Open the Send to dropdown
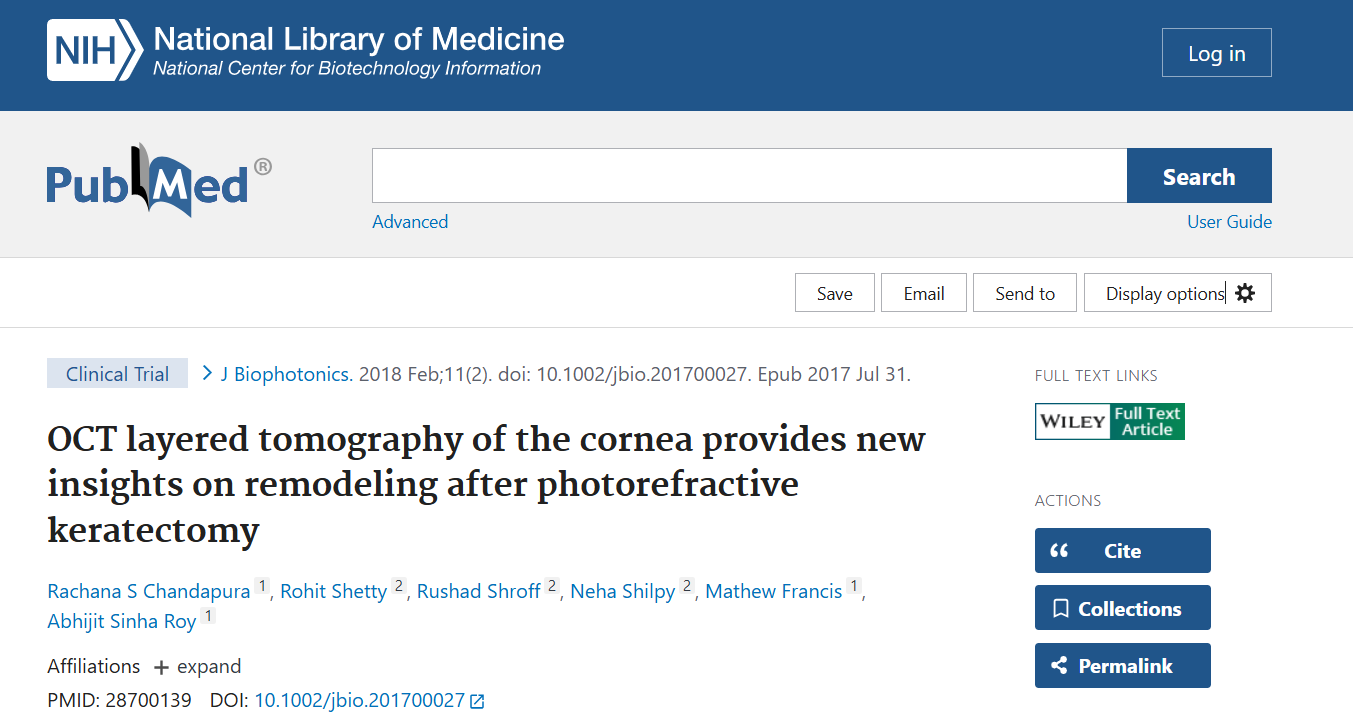The width and height of the screenshot is (1353, 727). pos(1024,292)
